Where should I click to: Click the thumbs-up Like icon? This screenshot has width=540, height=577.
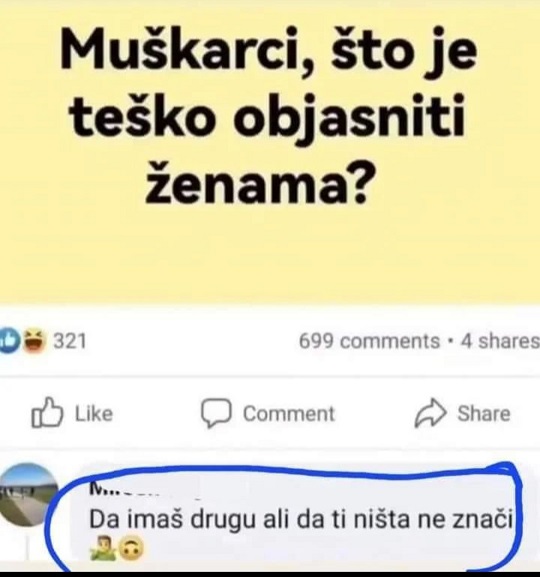(47, 413)
